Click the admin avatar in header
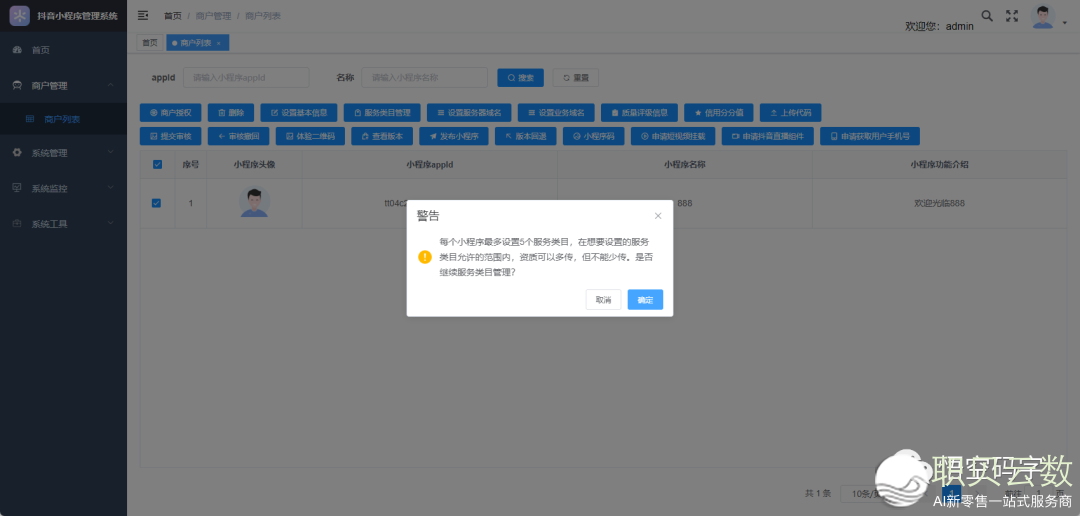 tap(1043, 17)
